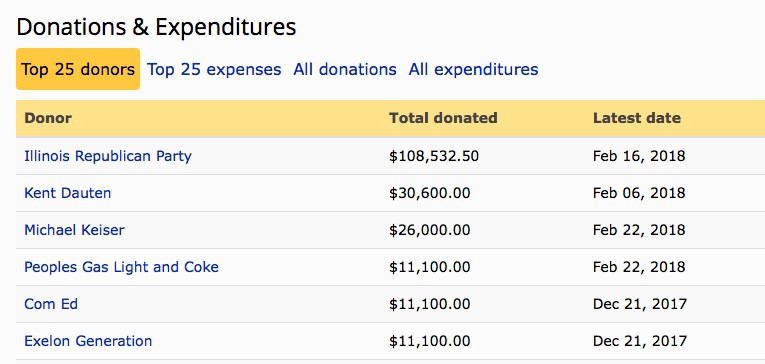
Task: Click the Donor column header
Action: 48,118
